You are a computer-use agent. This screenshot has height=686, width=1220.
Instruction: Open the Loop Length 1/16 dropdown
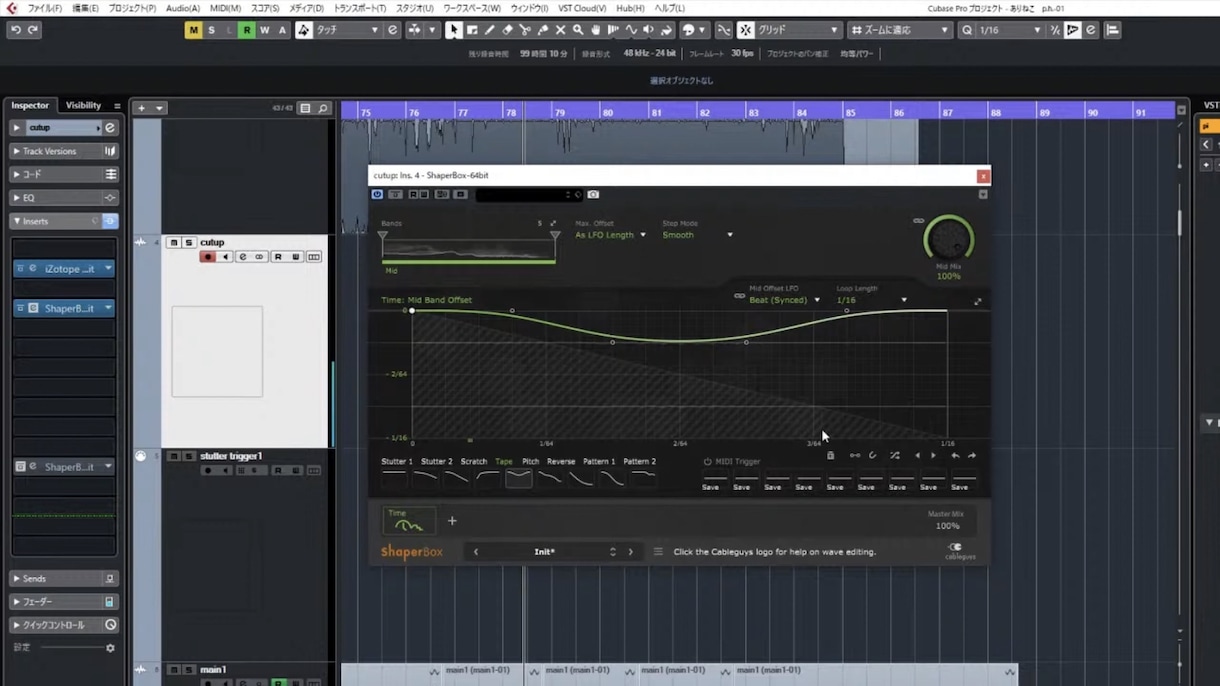(x=871, y=300)
